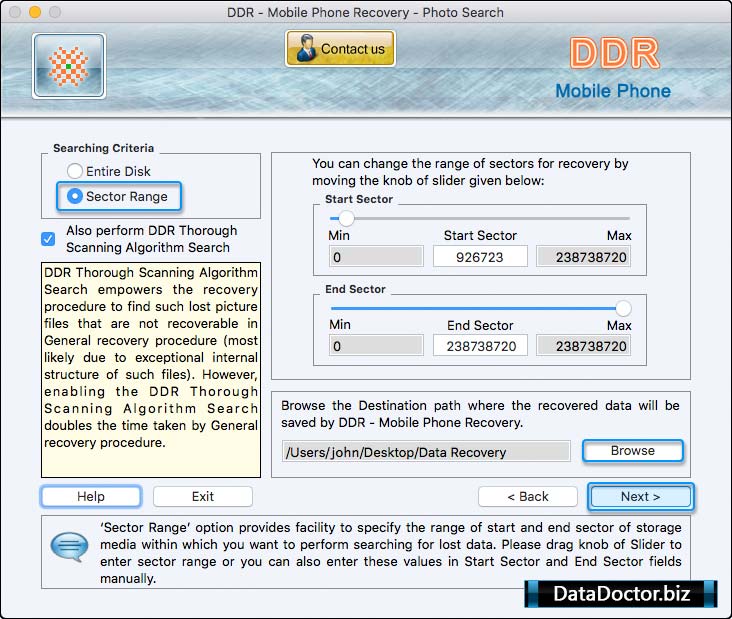Click the Start Sector Max field

(x=584, y=257)
